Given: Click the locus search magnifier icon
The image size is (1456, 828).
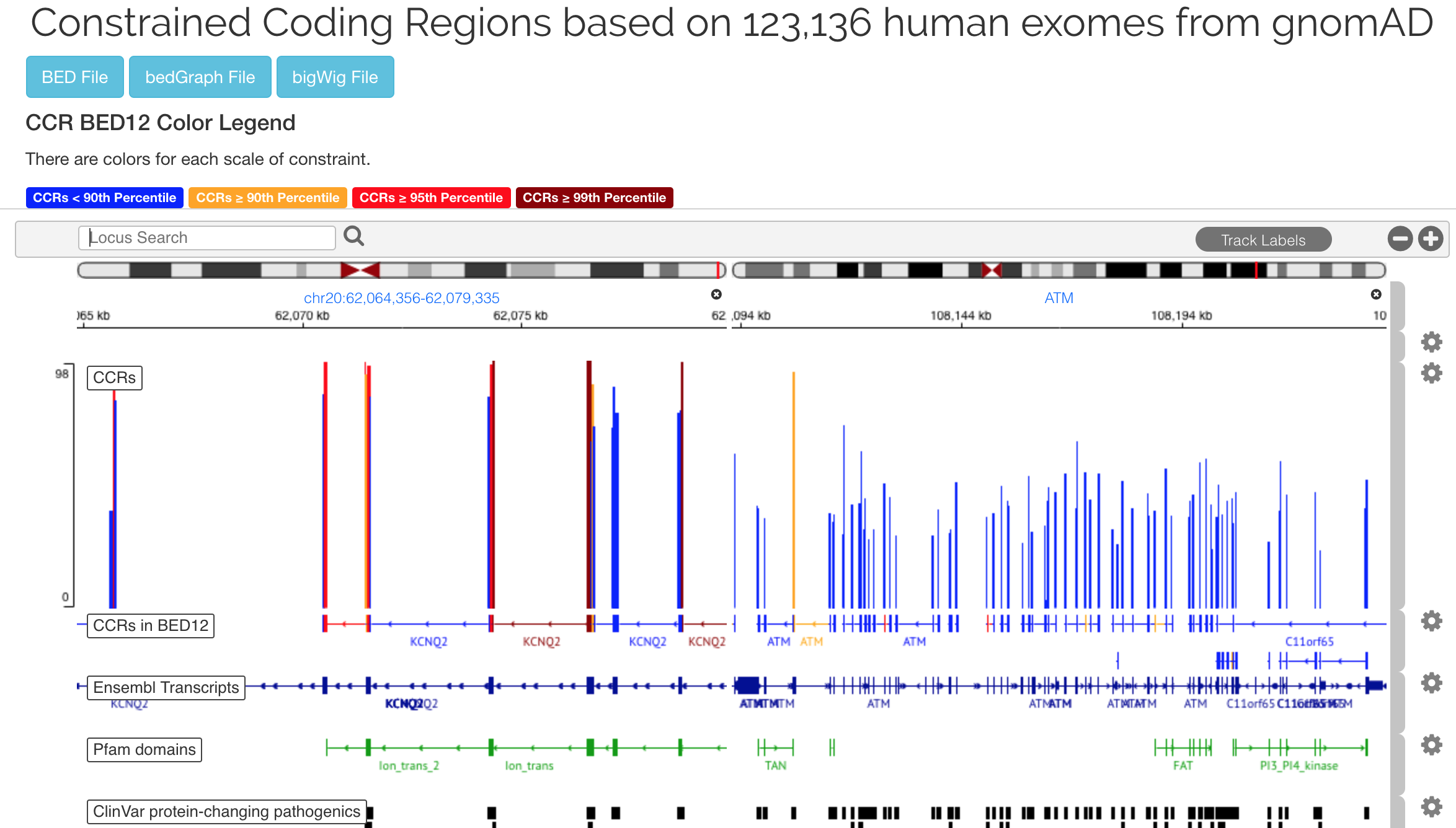Looking at the screenshot, I should [x=354, y=236].
